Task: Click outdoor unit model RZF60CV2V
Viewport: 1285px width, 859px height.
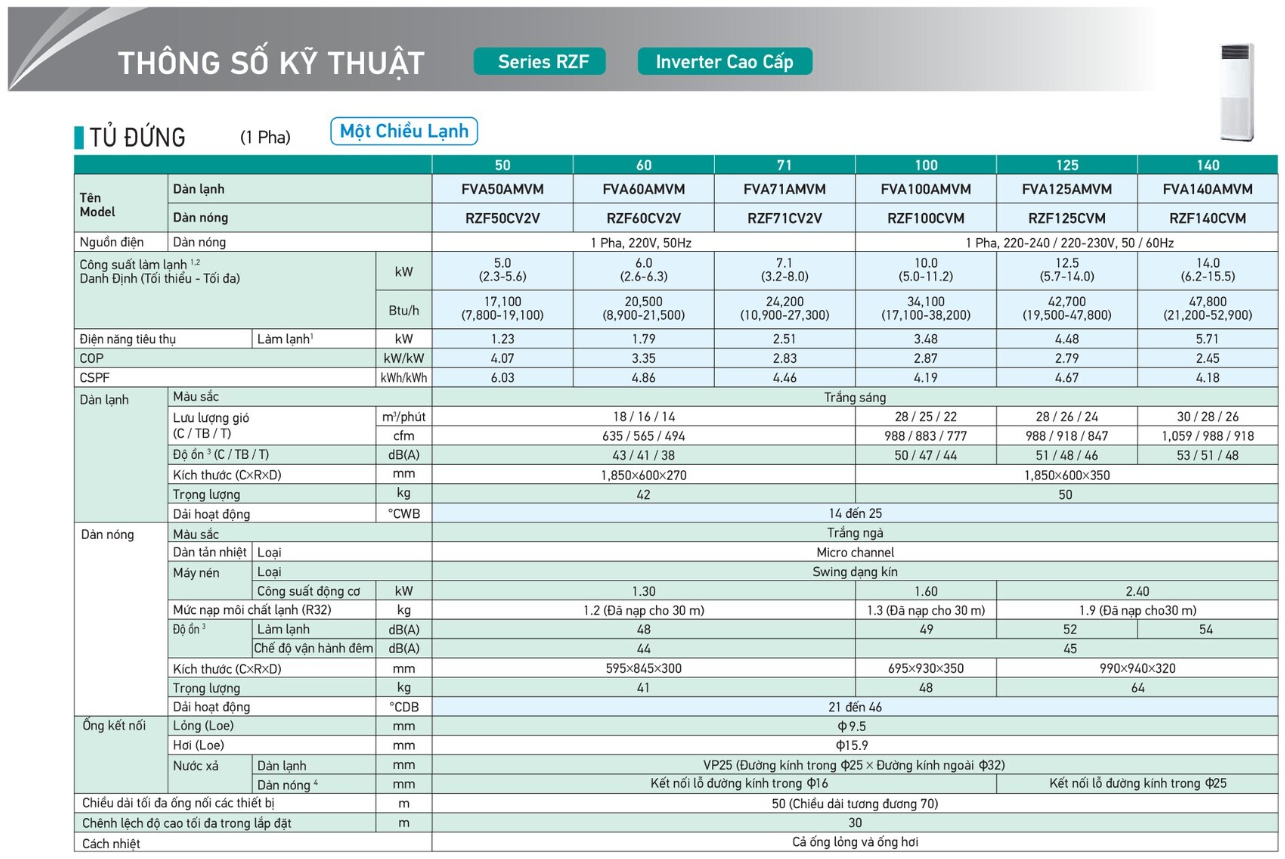Action: pyautogui.click(x=644, y=218)
